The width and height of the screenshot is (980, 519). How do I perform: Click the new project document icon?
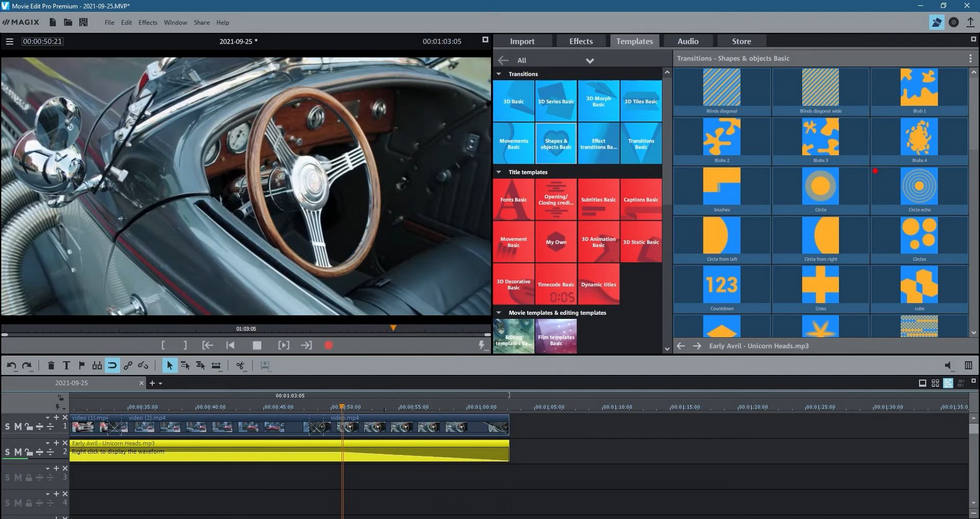52,23
